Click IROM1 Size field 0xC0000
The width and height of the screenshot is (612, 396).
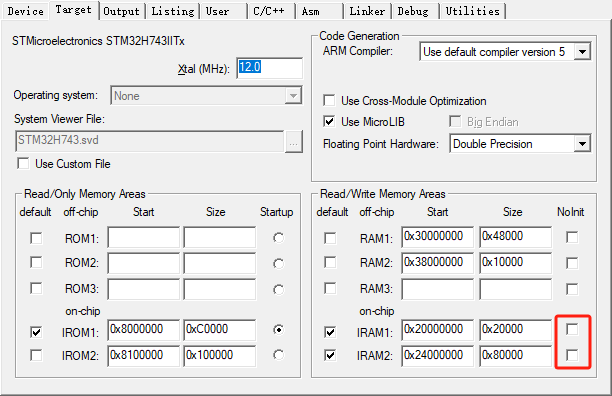click(220, 330)
